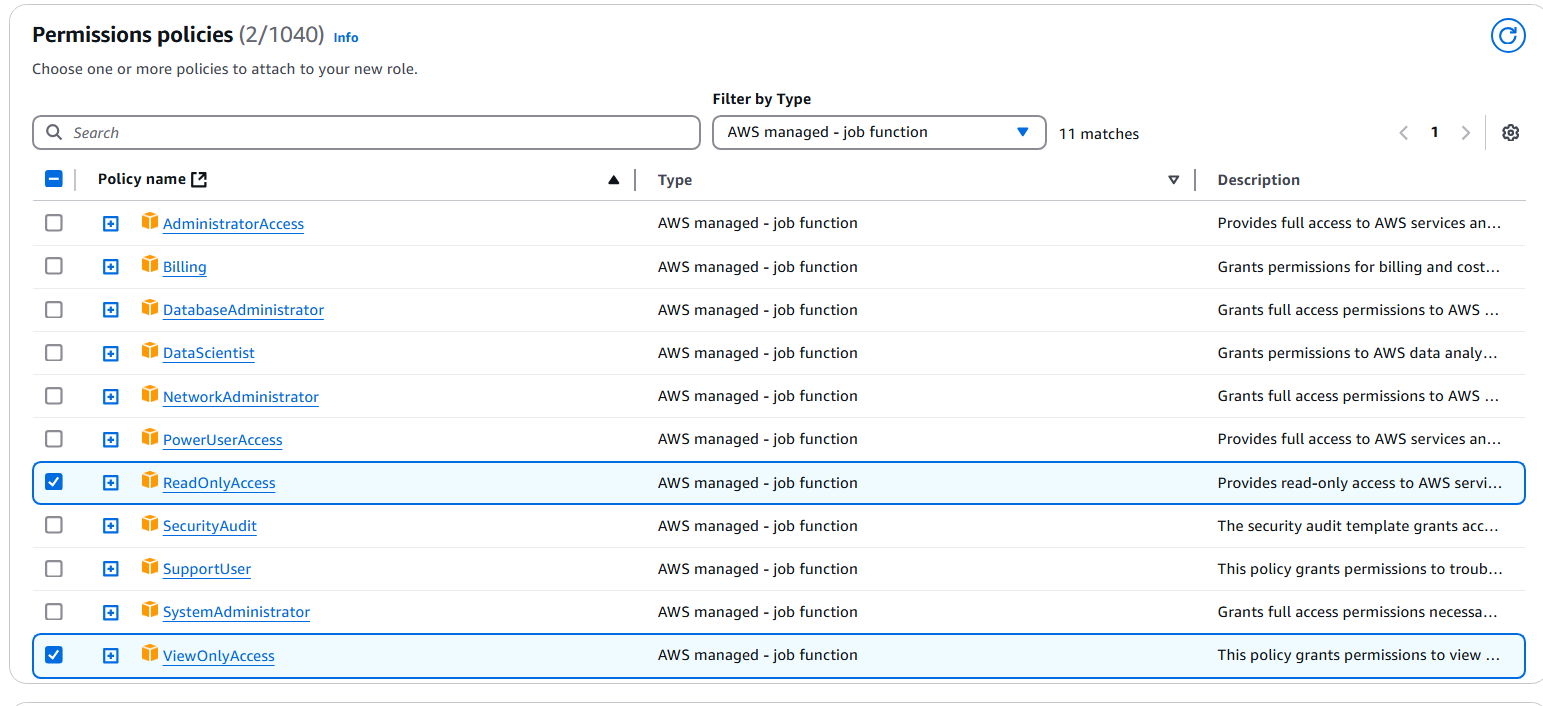Open the NetworkAdministrator policy link
Image resolution: width=1543 pixels, height=706 pixels.
pyautogui.click(x=240, y=397)
